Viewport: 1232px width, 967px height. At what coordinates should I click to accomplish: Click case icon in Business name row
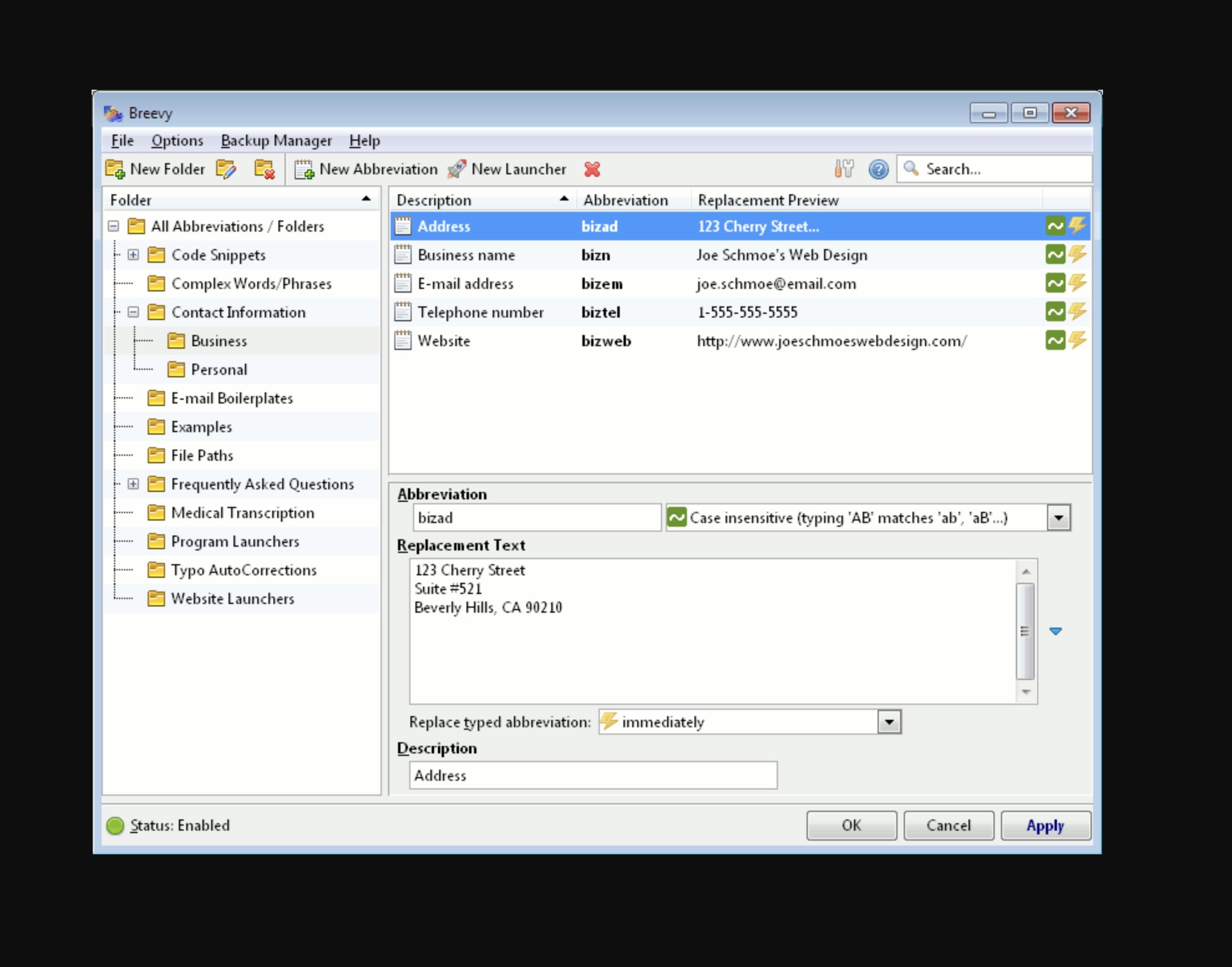pyautogui.click(x=1055, y=255)
